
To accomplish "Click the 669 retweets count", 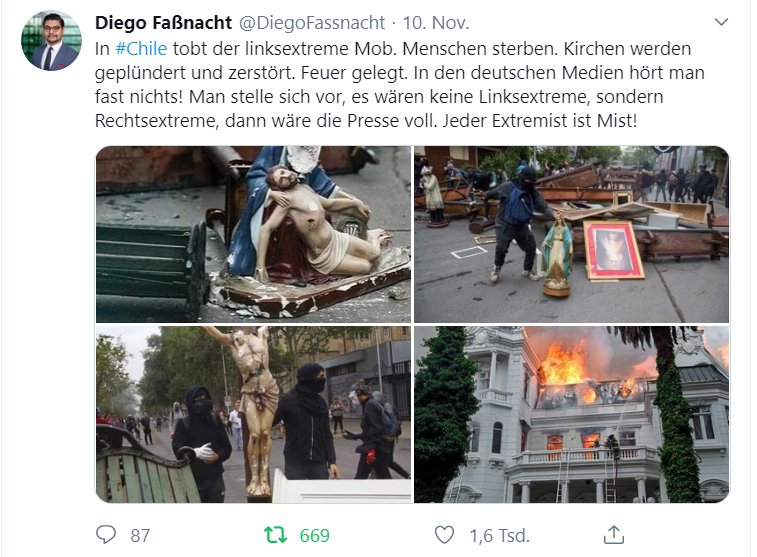I will [x=314, y=535].
